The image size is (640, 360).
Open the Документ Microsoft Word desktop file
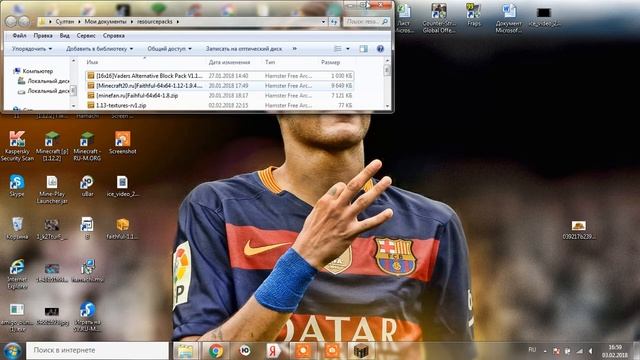coord(509,18)
